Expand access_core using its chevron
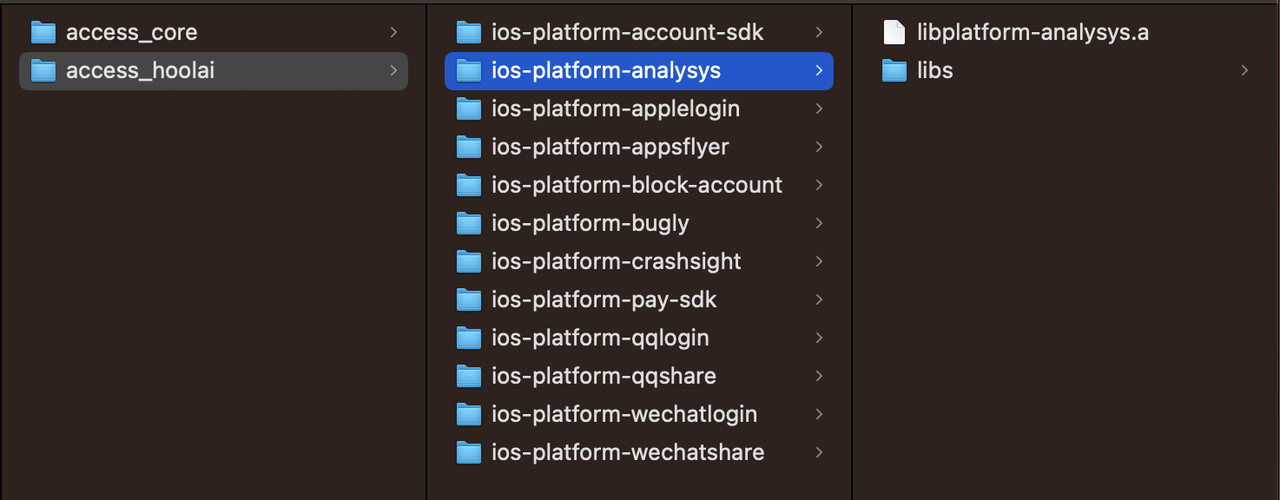1280x500 pixels. pyautogui.click(x=394, y=32)
